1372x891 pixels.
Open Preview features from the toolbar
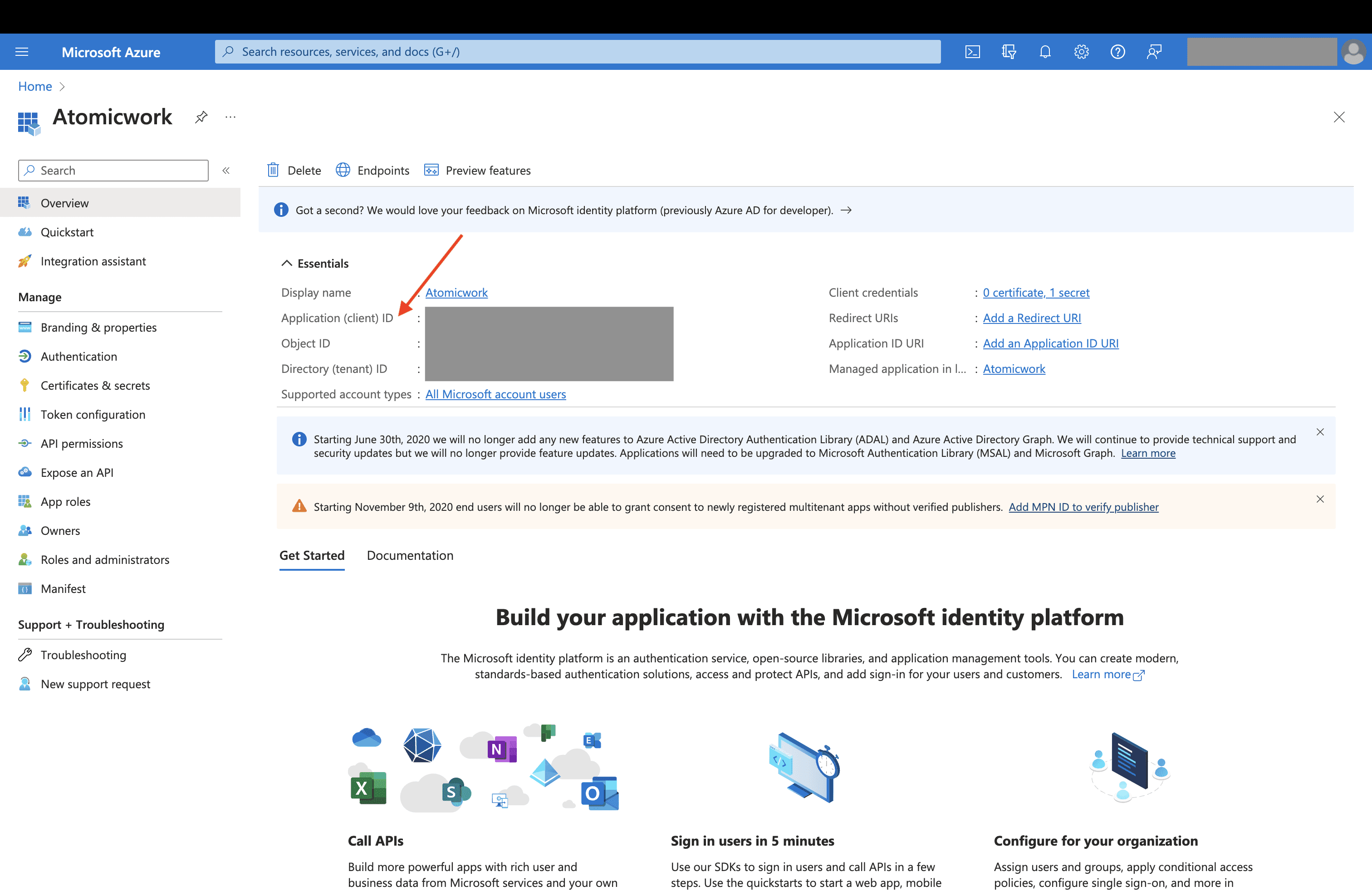pos(477,171)
